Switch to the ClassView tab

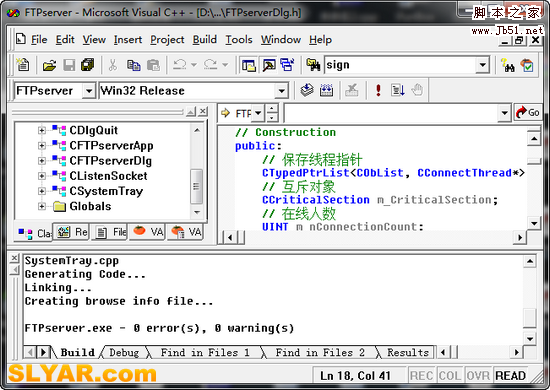click(34, 233)
